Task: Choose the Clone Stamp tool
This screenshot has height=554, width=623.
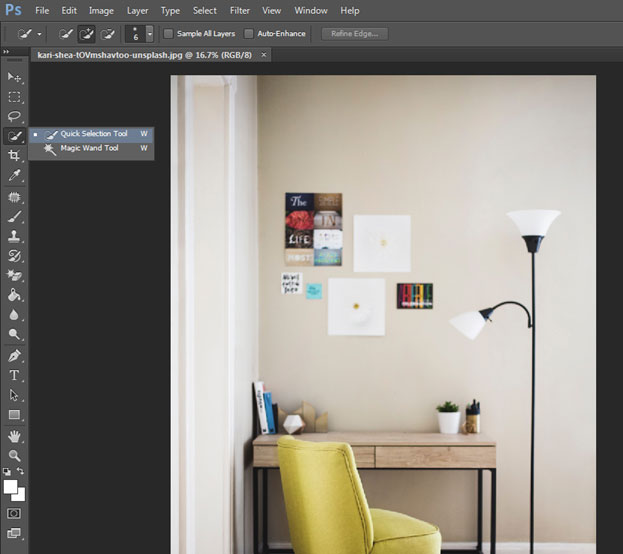Action: [x=14, y=236]
